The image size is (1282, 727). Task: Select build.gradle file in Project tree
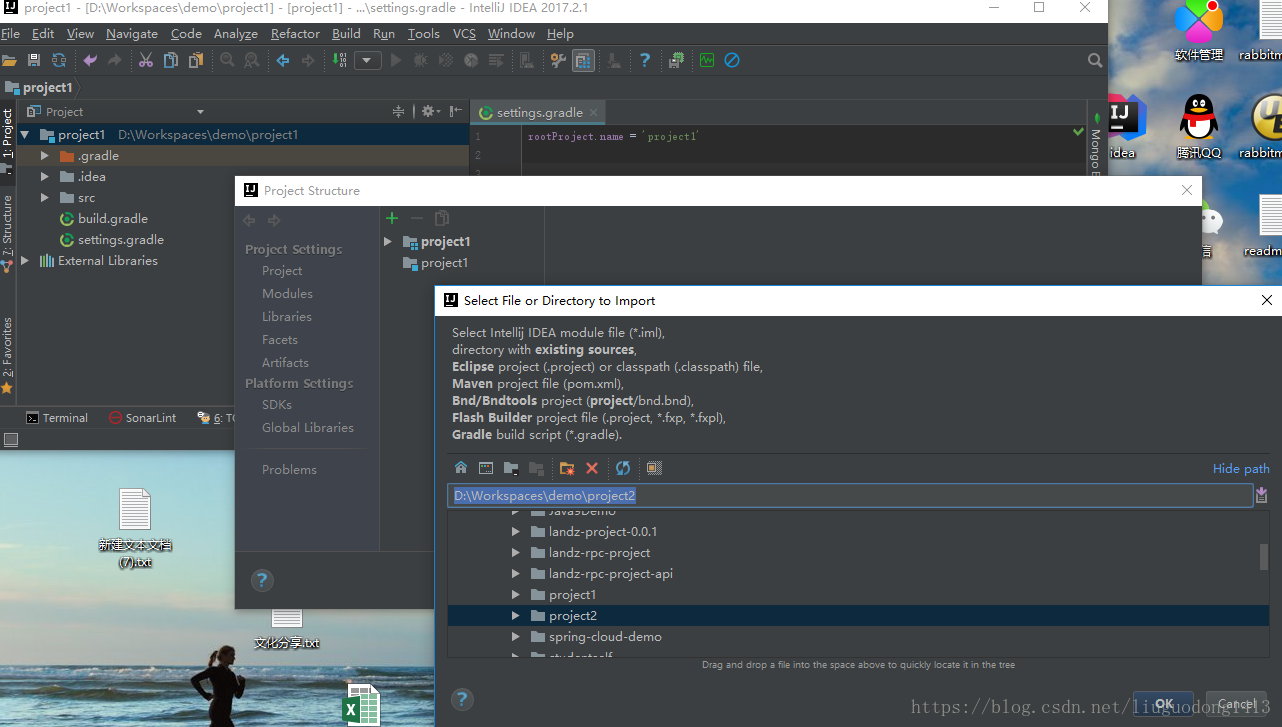point(113,219)
